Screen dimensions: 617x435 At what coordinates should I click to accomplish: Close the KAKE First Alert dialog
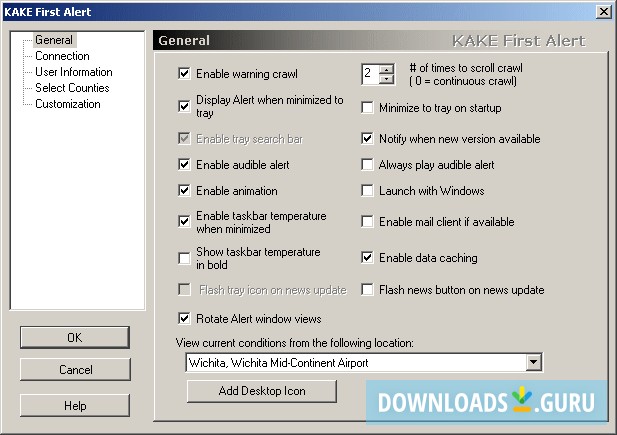point(604,12)
